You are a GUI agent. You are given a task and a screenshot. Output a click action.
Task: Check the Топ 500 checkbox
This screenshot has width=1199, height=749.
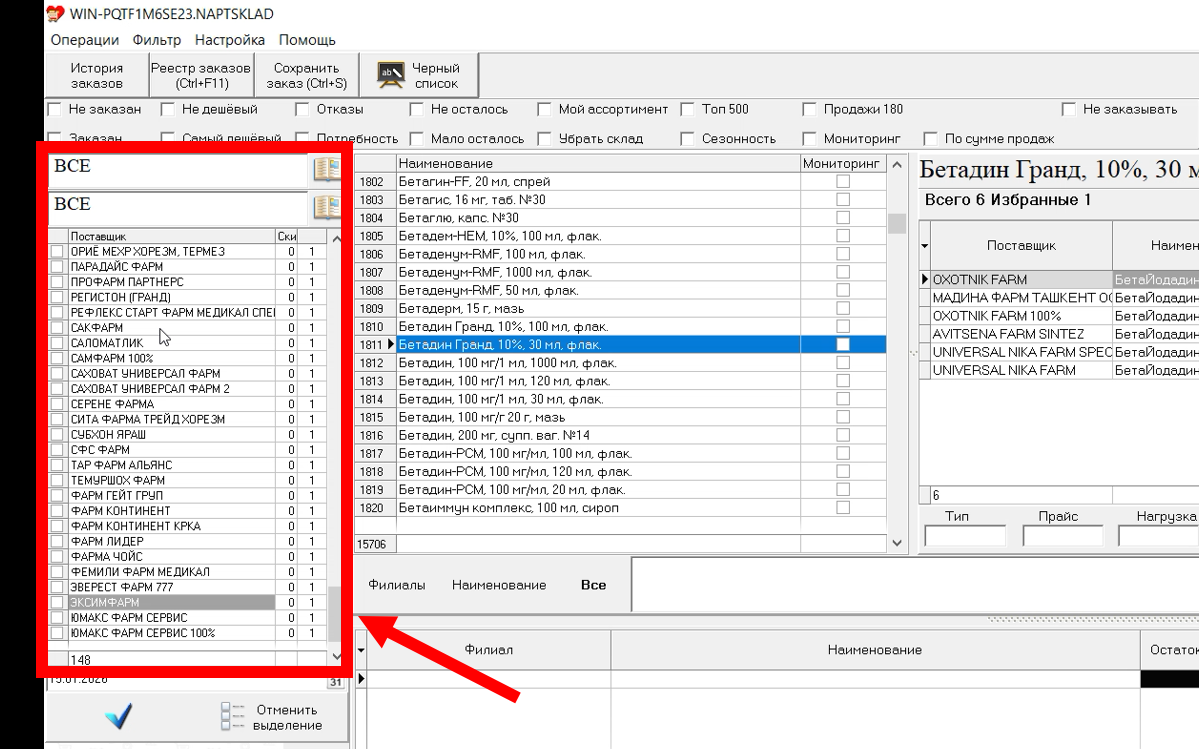687,109
